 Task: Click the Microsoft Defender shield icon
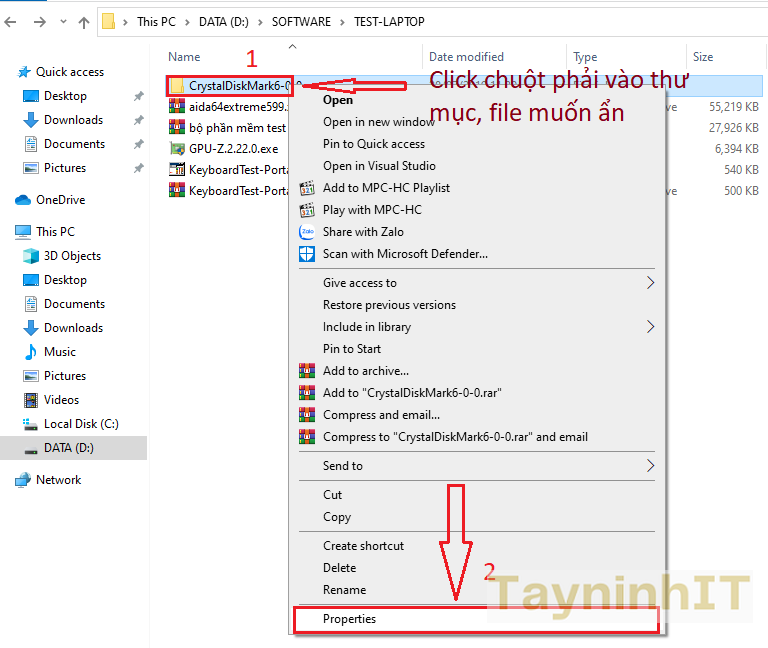(307, 254)
